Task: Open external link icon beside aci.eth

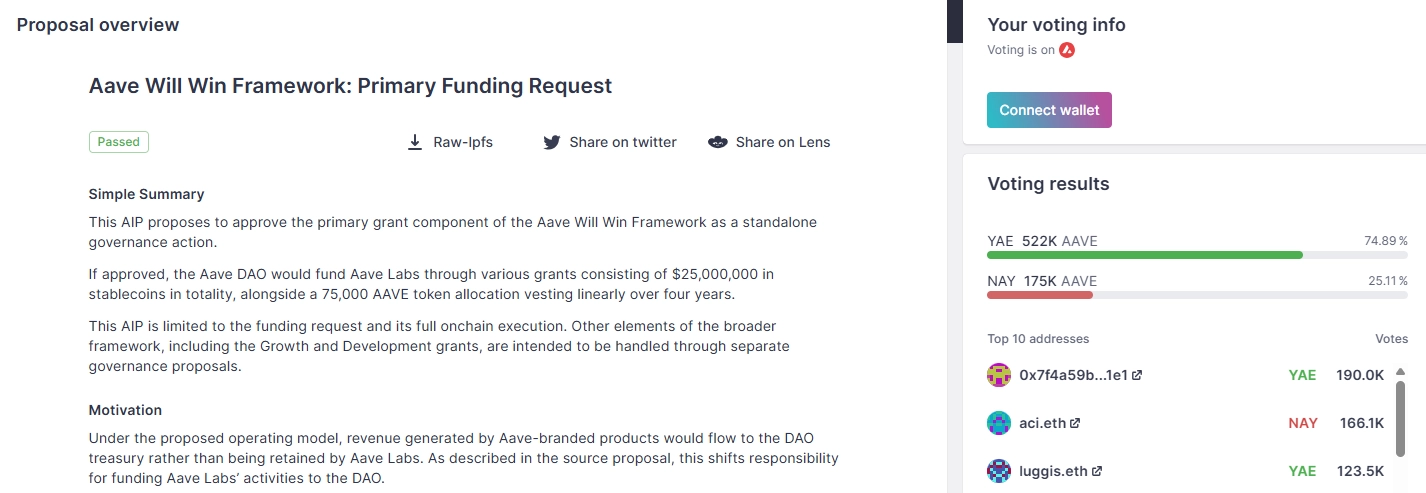Action: pos(1075,423)
